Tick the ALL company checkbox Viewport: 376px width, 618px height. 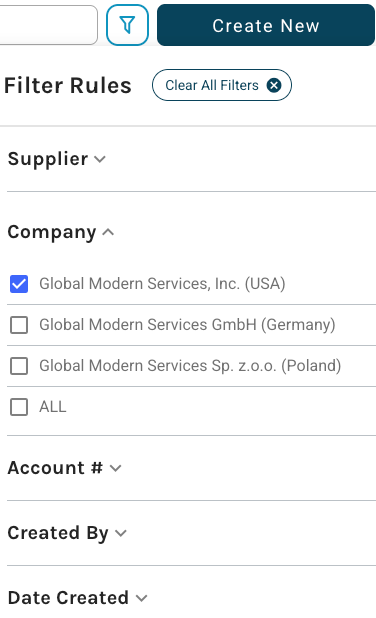19,407
